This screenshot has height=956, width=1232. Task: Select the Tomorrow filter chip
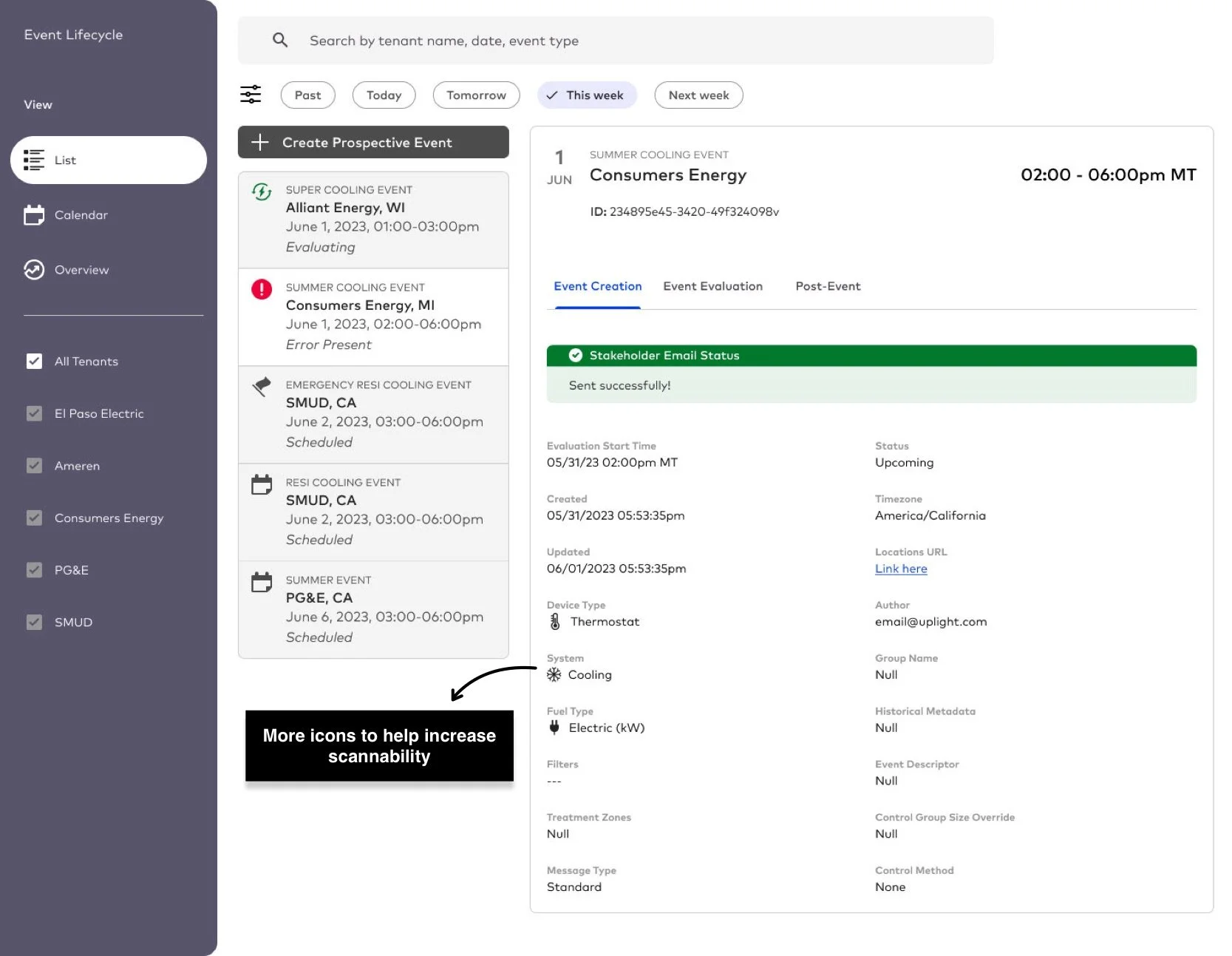click(477, 95)
